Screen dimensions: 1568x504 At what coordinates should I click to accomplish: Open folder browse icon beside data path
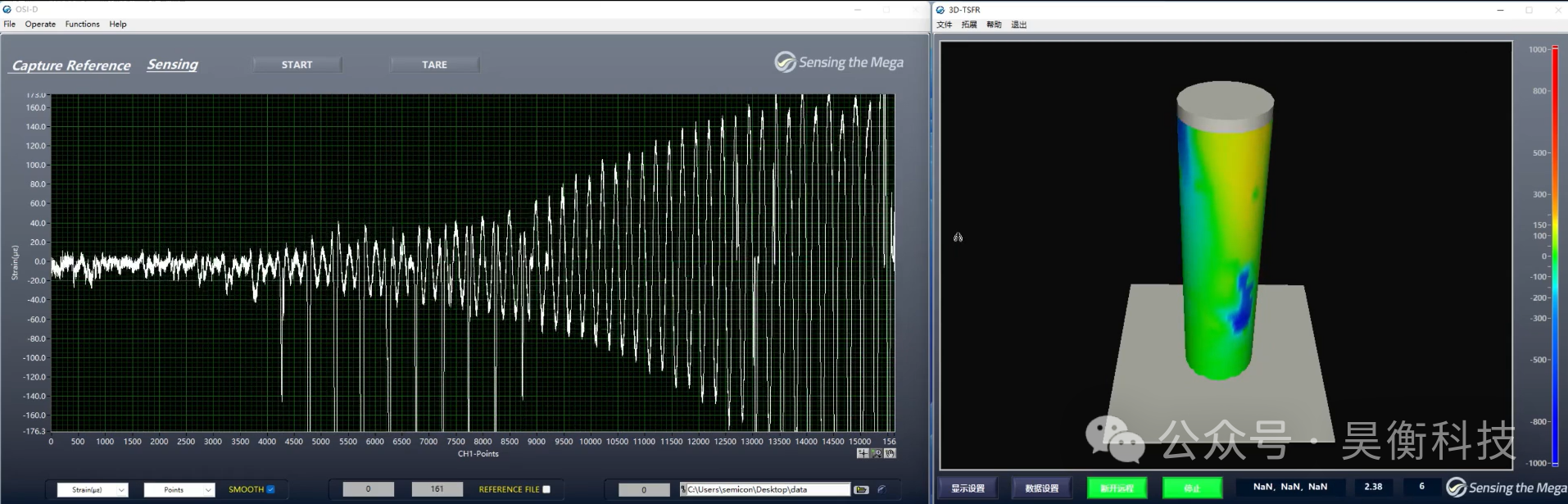(861, 489)
